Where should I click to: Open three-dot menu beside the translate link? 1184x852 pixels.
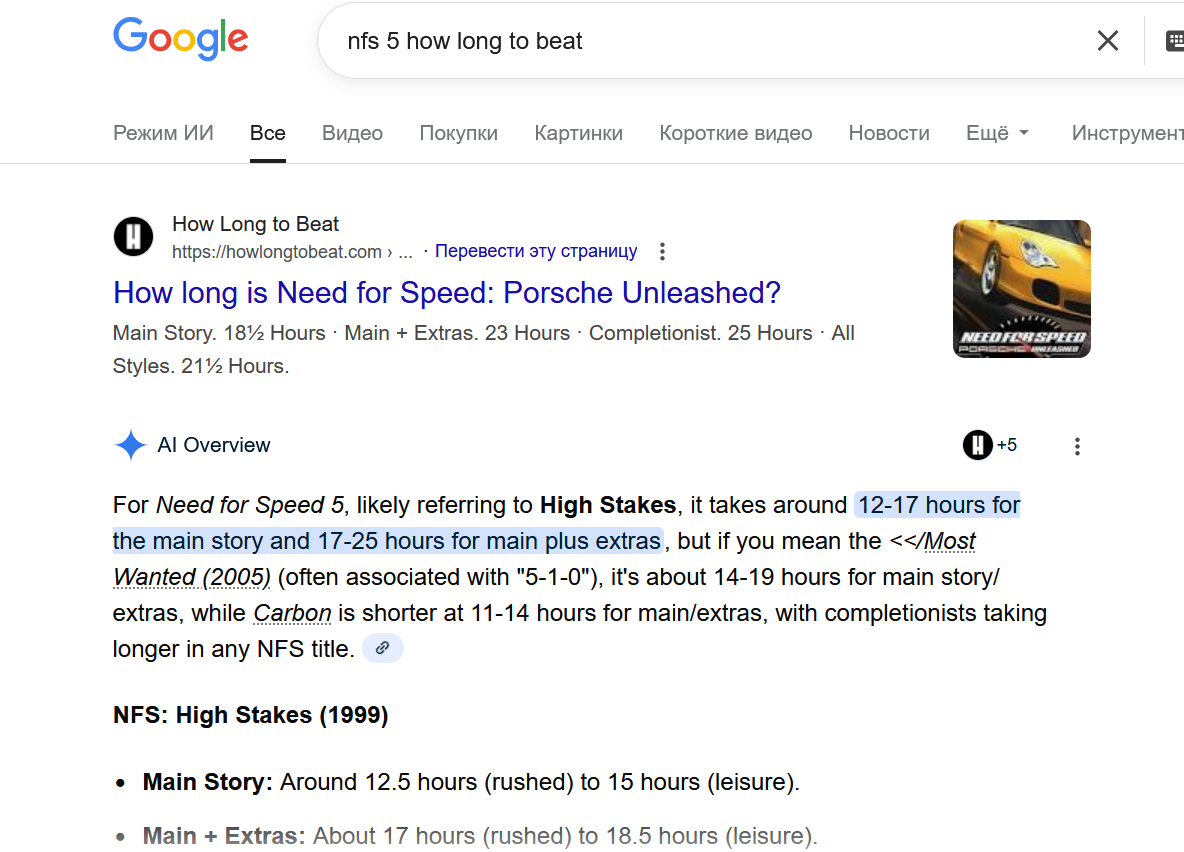[662, 252]
